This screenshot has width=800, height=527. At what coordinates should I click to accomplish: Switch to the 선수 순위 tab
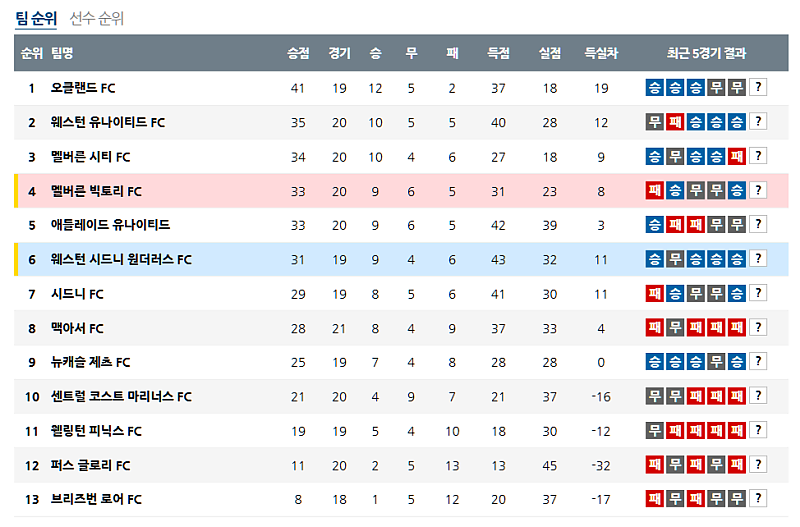97,18
